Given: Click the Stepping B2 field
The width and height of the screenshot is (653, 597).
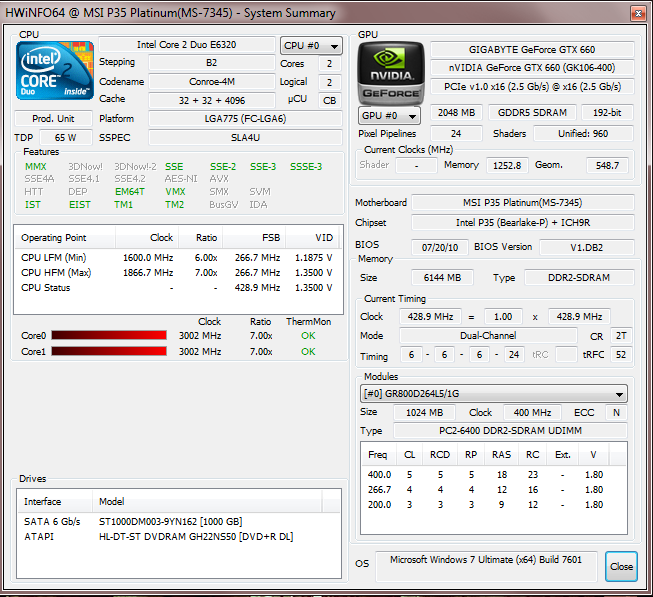Looking at the screenshot, I should (212, 63).
